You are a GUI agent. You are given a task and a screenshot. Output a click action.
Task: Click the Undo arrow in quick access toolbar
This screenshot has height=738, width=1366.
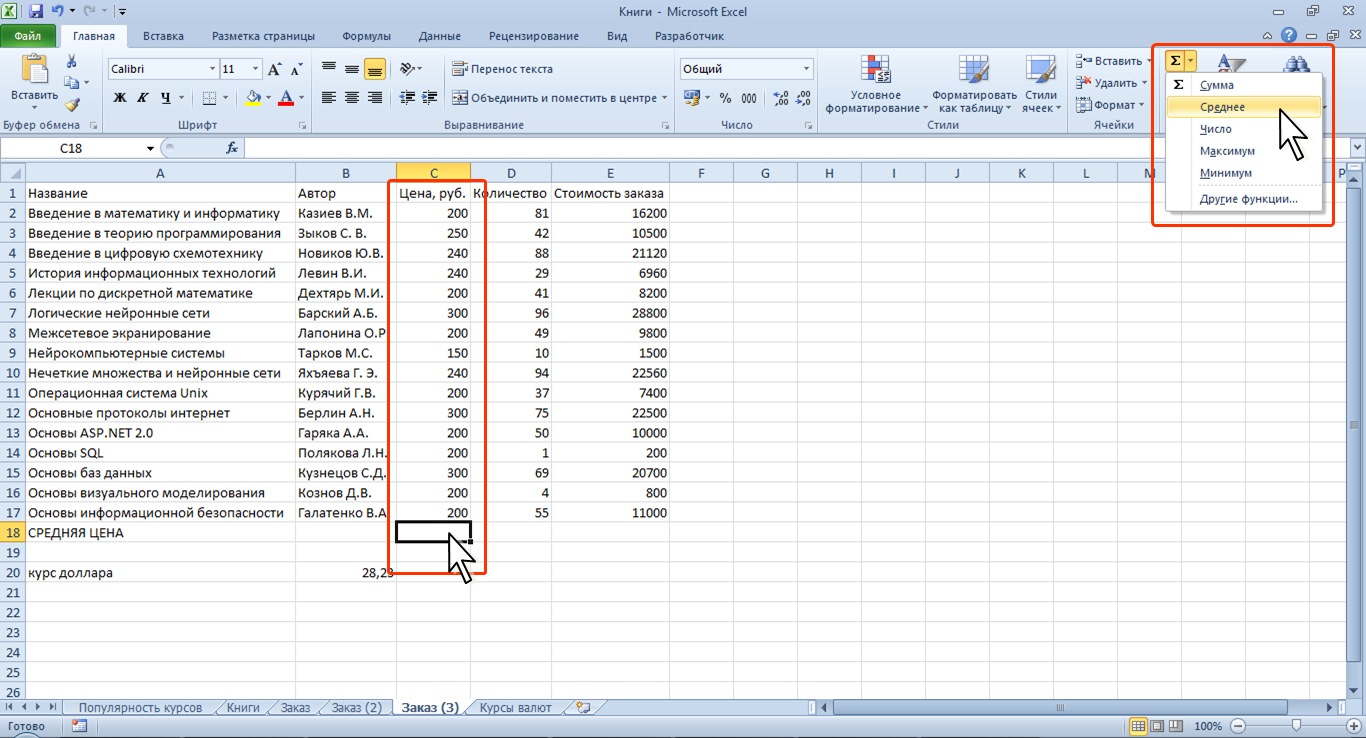[59, 12]
